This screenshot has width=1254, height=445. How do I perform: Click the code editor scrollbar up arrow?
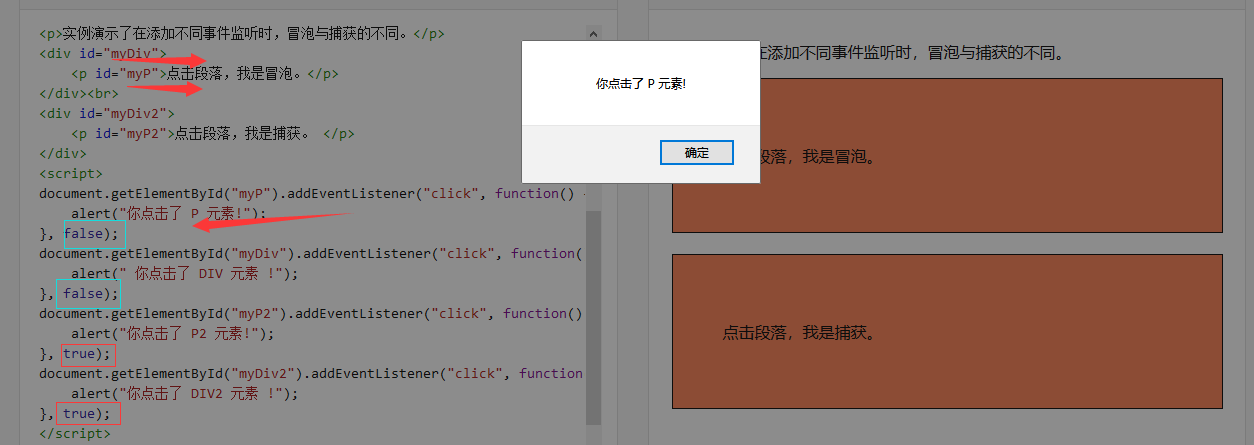pos(594,33)
